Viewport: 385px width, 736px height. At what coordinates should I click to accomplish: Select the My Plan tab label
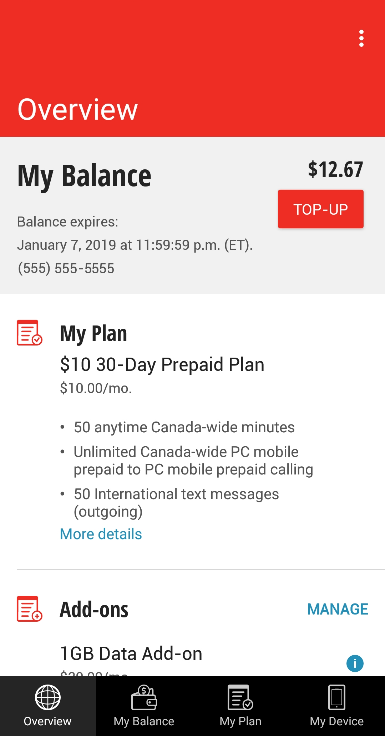[x=240, y=721]
